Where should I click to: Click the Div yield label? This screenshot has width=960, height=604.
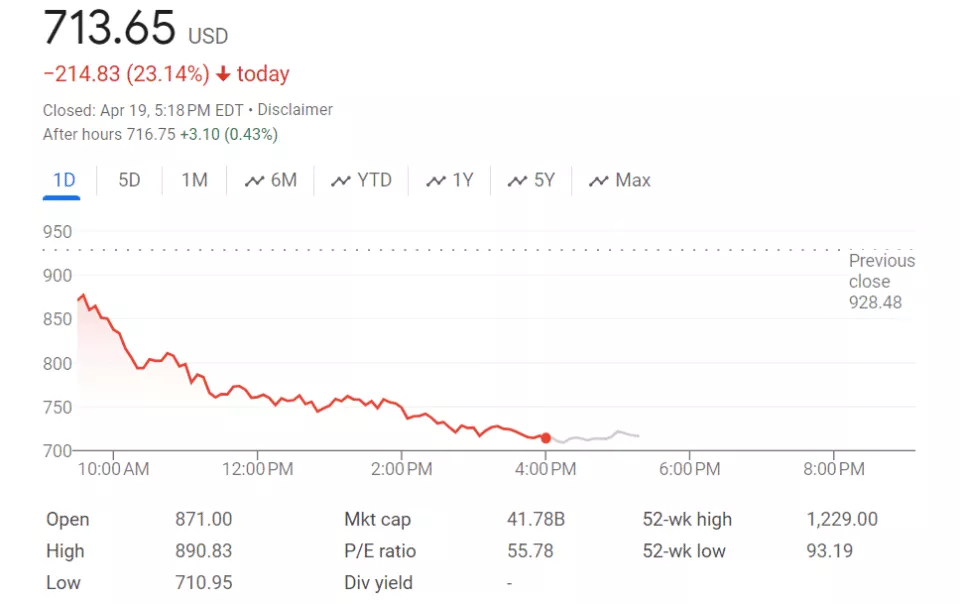point(377,583)
